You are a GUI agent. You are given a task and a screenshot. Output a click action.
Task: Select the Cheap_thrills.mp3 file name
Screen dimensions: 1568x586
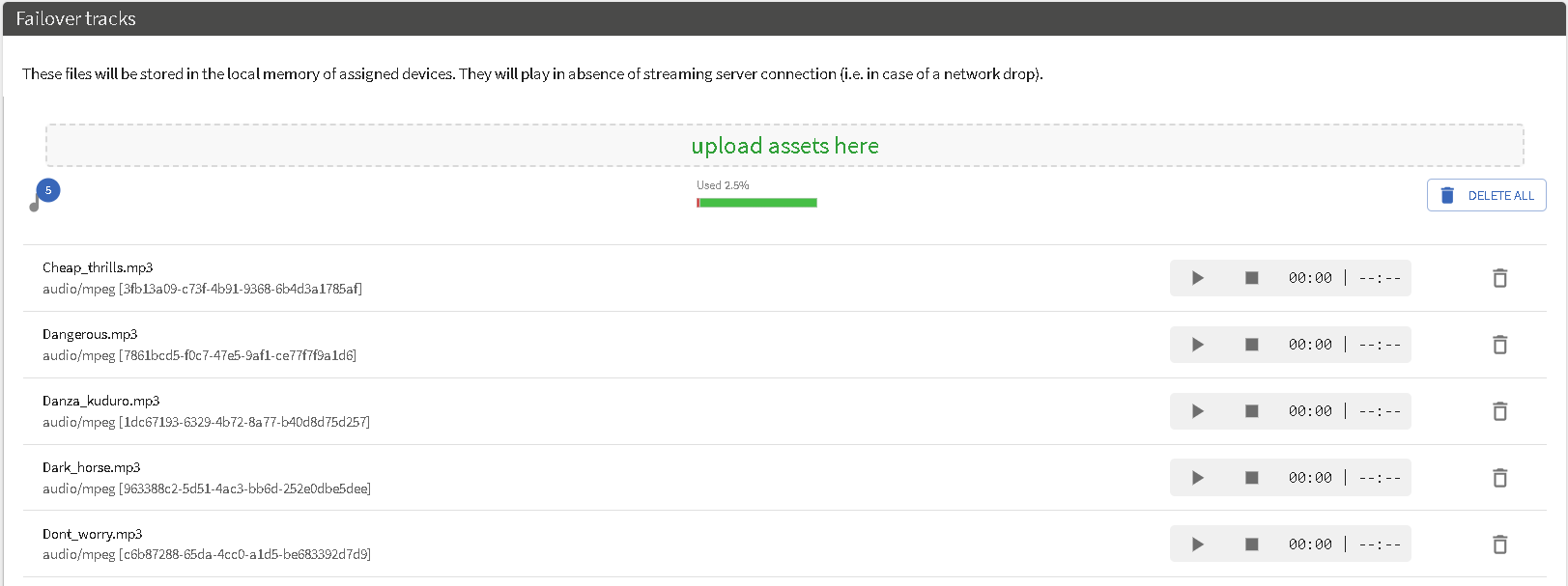click(98, 267)
